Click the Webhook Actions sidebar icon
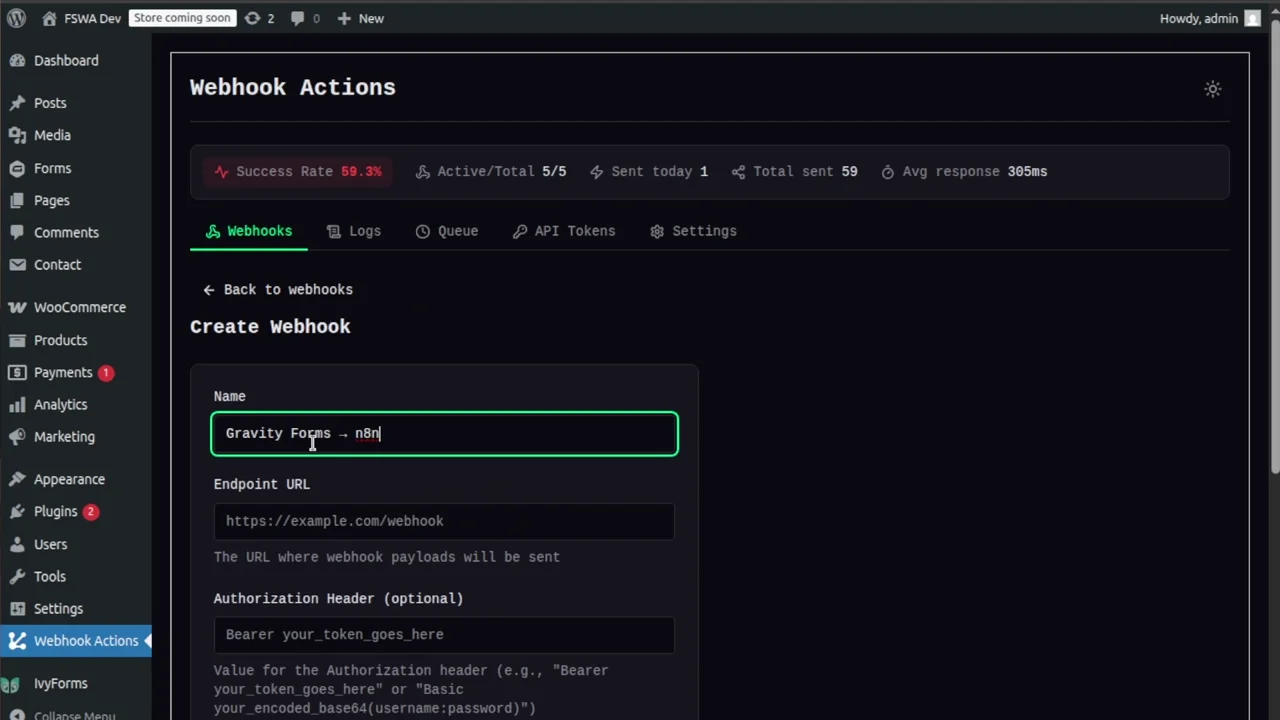1280x720 pixels. (17, 640)
